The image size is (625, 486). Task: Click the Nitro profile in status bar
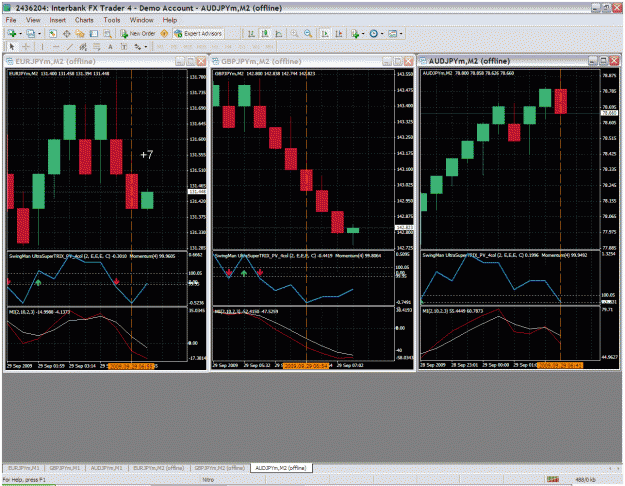[208, 480]
